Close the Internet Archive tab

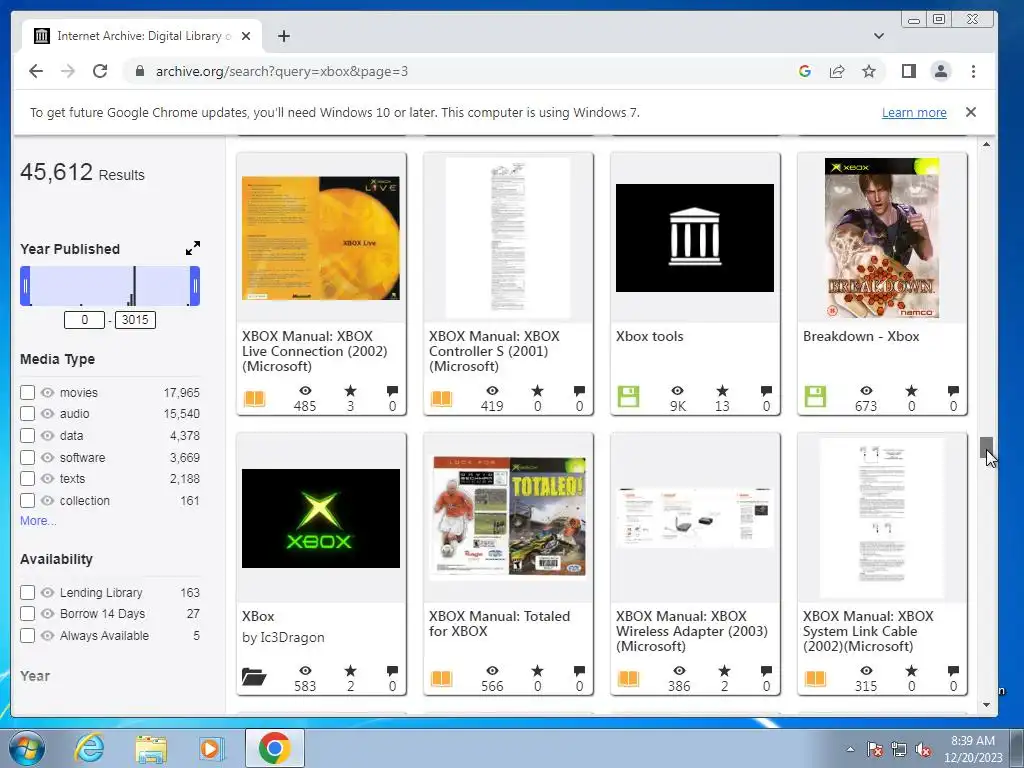[246, 36]
